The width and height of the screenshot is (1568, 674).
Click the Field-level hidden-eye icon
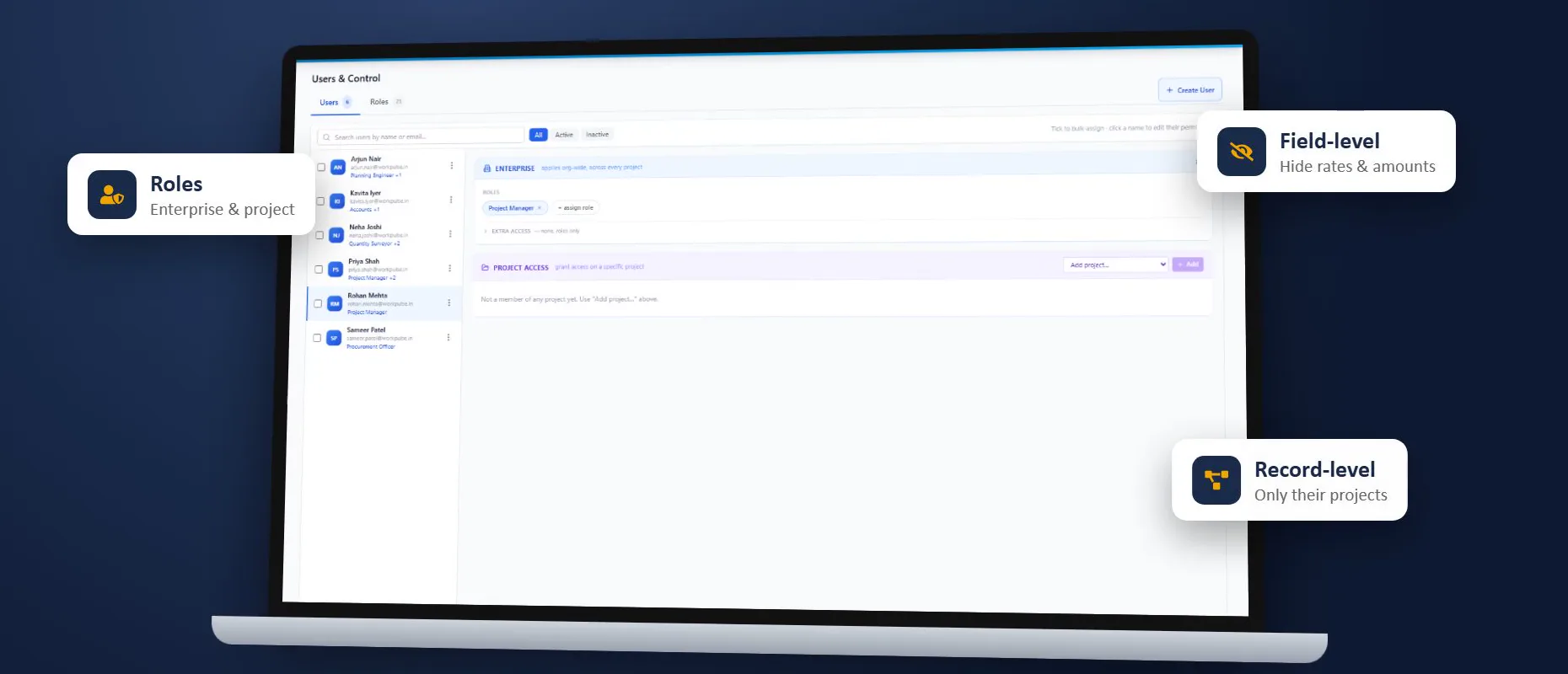pos(1242,152)
